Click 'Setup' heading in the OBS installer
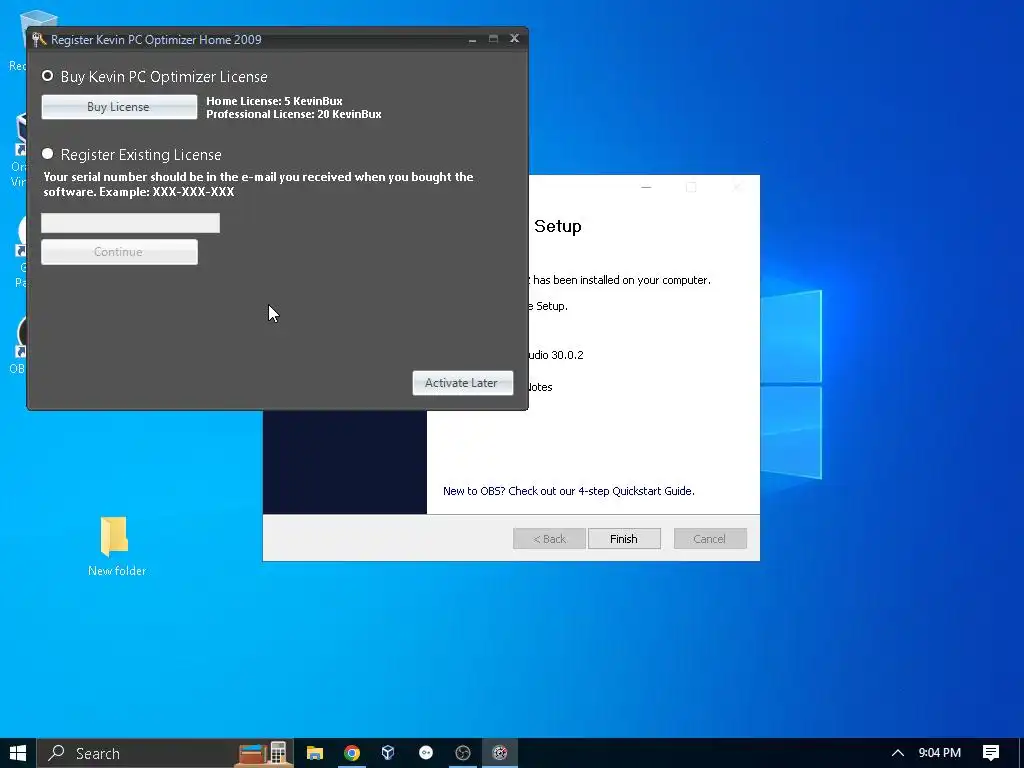 (x=558, y=227)
